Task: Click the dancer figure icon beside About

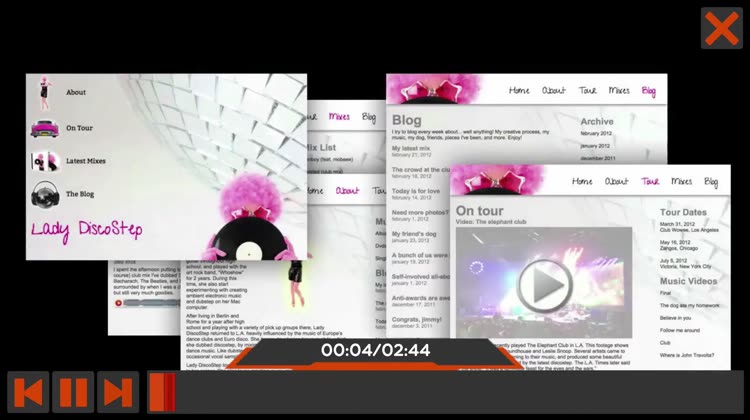Action: pos(44,93)
